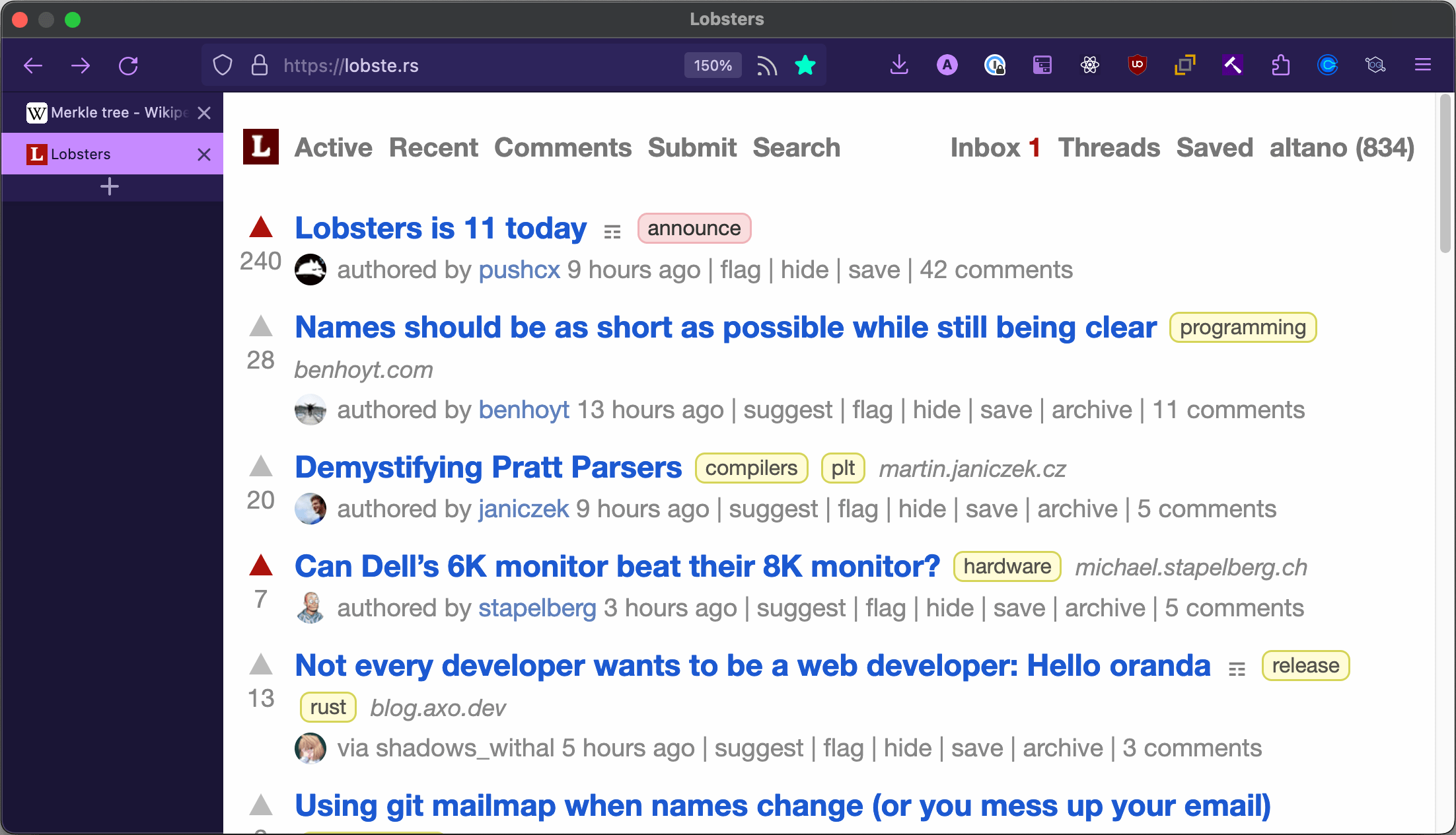Open the extensions puzzle-piece icon

[1280, 65]
